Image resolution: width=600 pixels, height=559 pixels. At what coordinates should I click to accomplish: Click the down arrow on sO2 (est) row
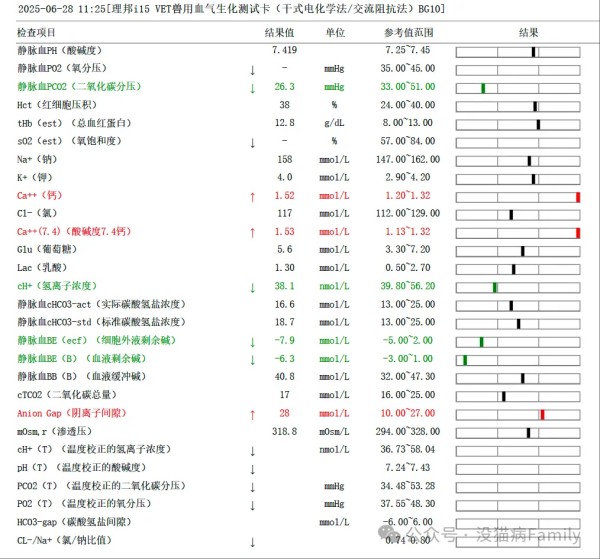253,143
